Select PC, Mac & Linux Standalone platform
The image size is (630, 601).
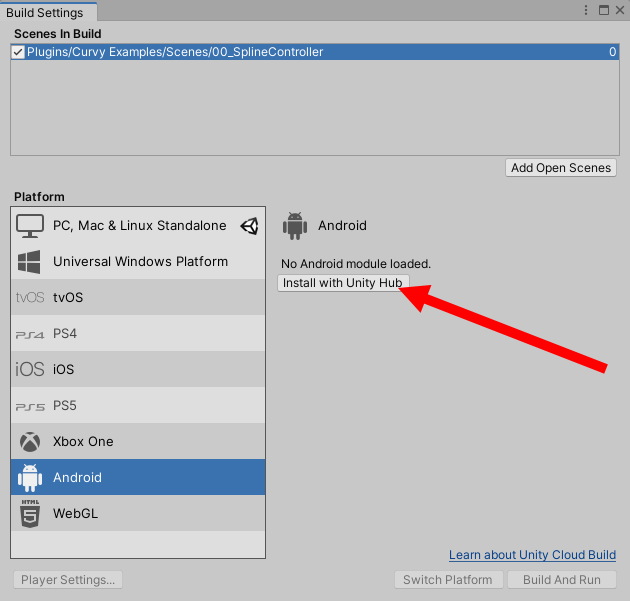138,225
